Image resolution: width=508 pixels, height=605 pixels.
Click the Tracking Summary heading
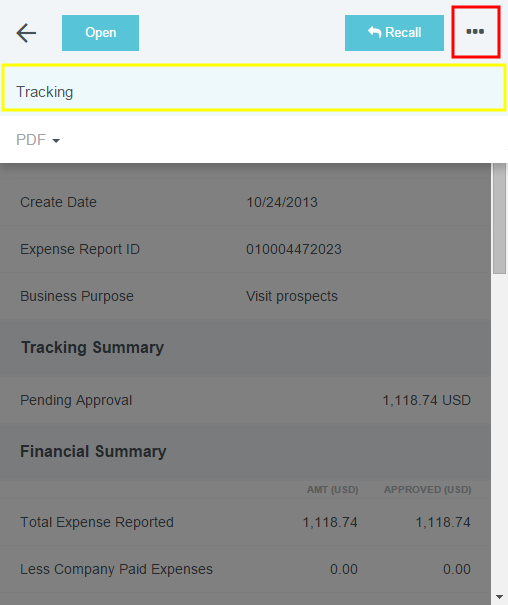(93, 347)
